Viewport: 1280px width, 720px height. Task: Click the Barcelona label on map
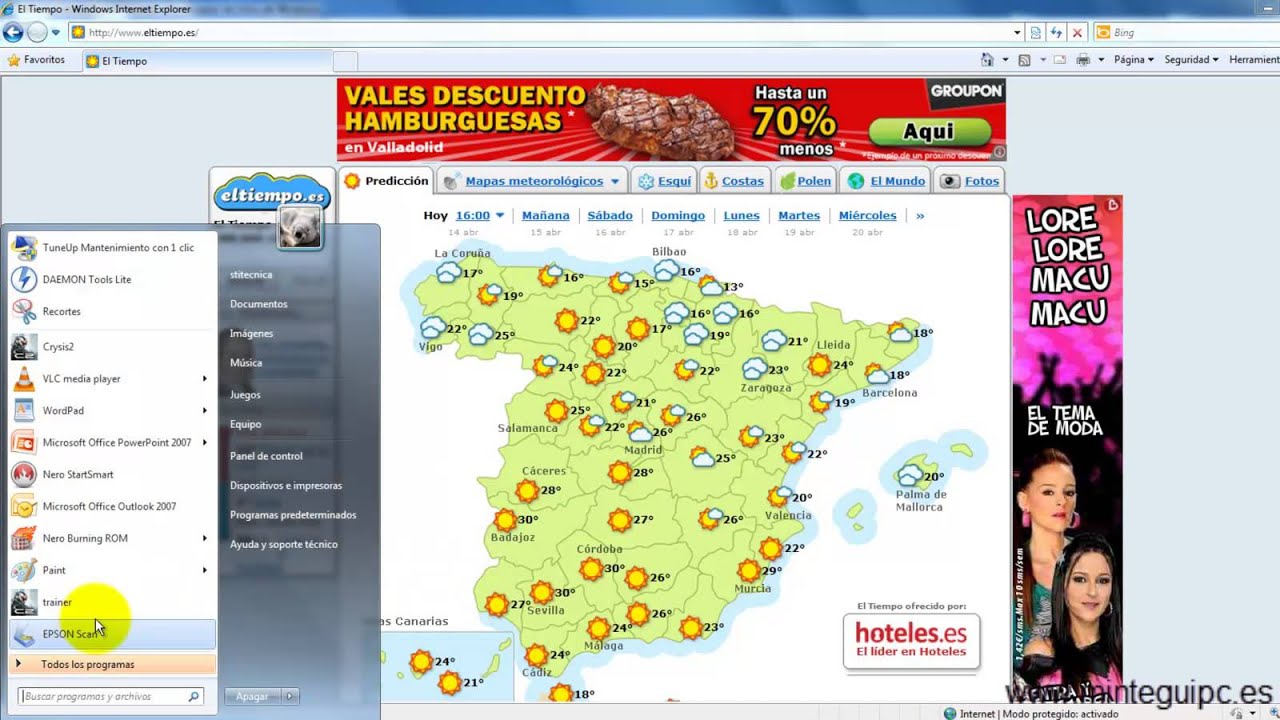coord(889,393)
